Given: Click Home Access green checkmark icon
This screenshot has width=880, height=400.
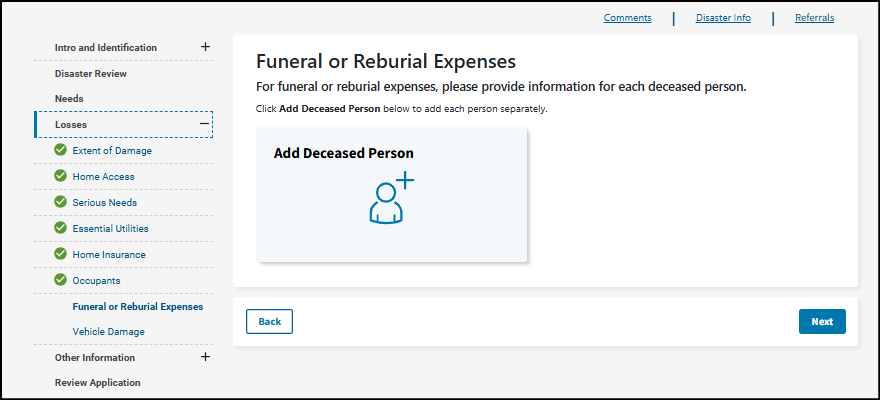Looking at the screenshot, I should [x=60, y=176].
